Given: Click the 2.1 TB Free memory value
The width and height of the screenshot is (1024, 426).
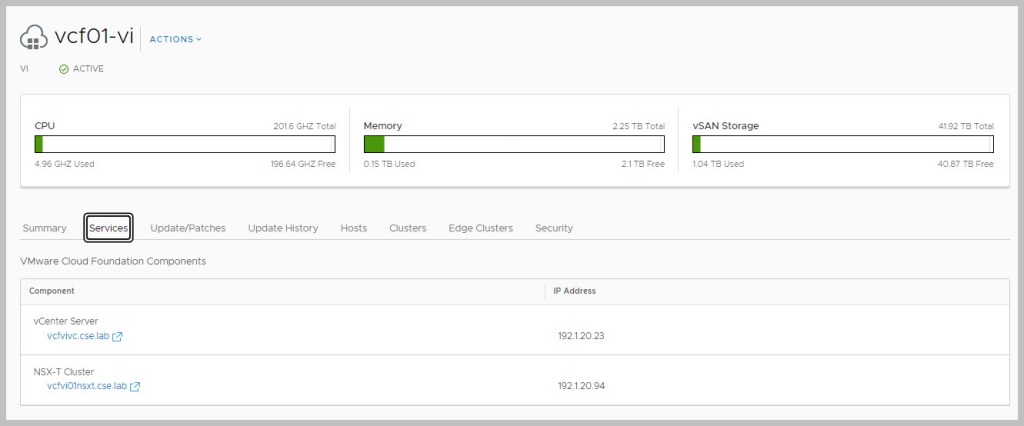Looking at the screenshot, I should (x=643, y=164).
